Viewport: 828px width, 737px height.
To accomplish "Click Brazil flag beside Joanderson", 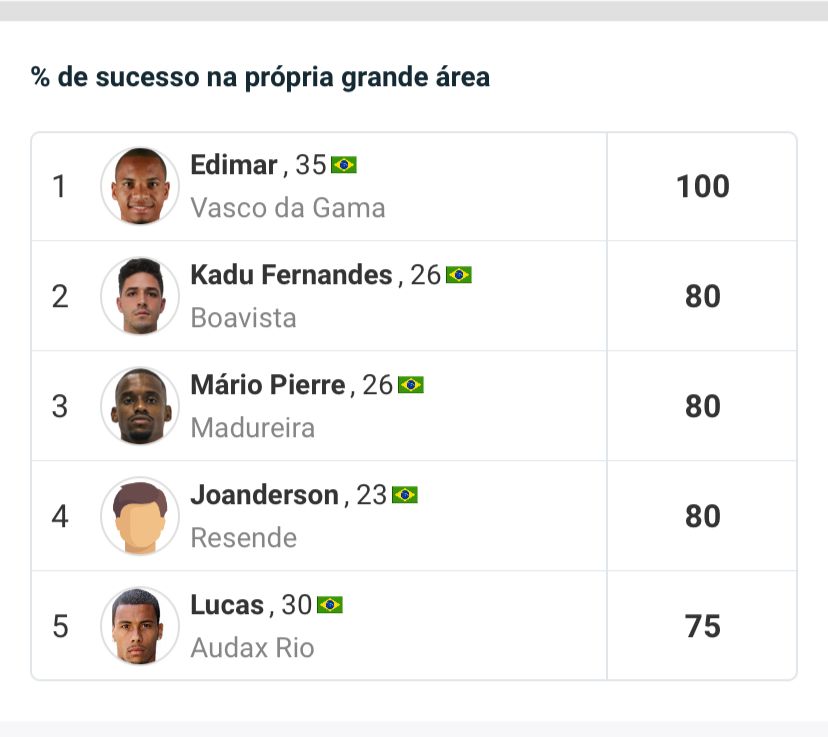I will pos(405,495).
